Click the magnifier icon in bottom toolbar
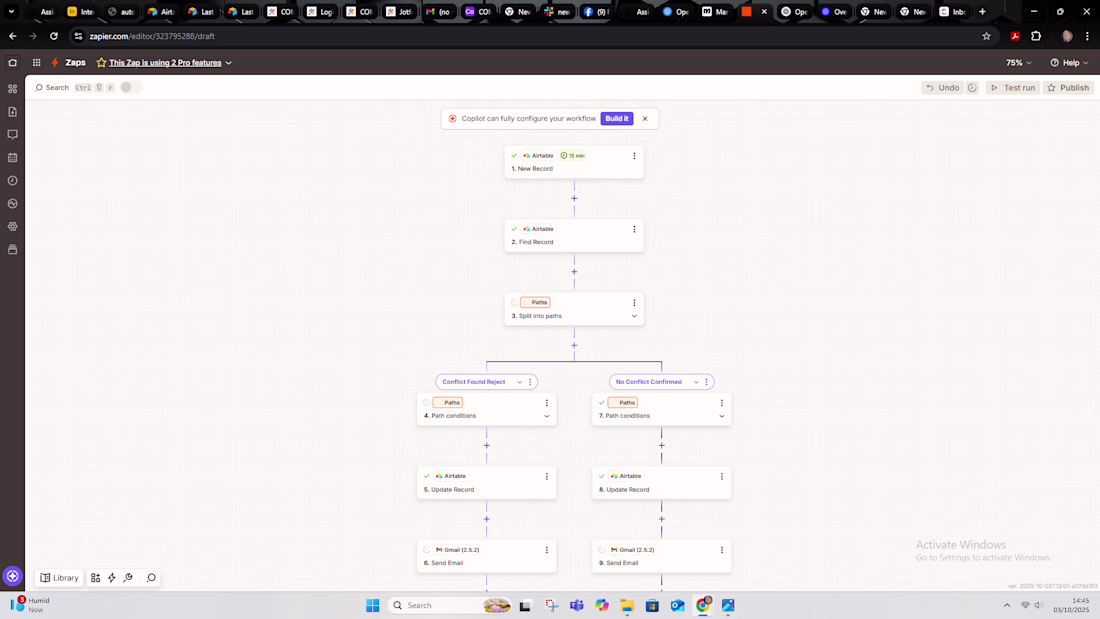Screen dimensions: 1100x619 pos(151,578)
